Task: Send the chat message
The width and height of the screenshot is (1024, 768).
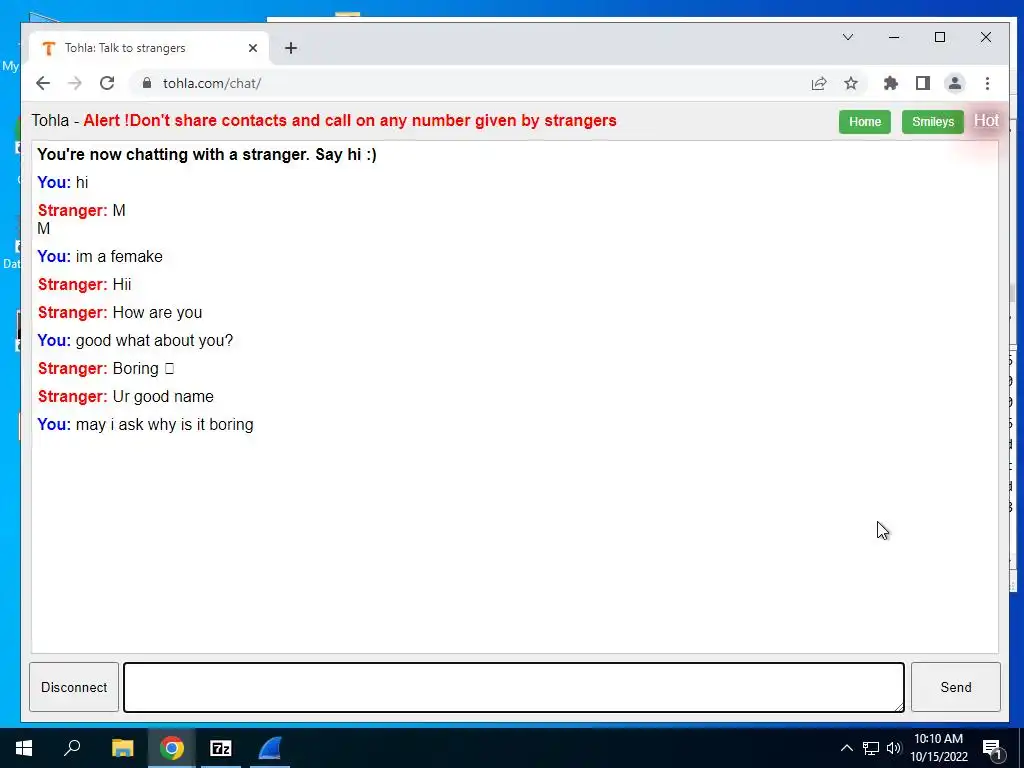Action: click(955, 687)
